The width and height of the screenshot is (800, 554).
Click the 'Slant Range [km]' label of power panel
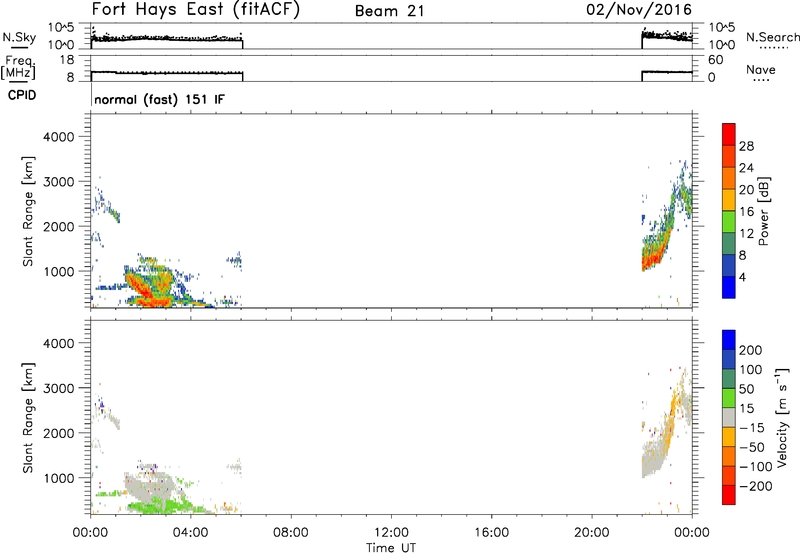click(x=28, y=211)
